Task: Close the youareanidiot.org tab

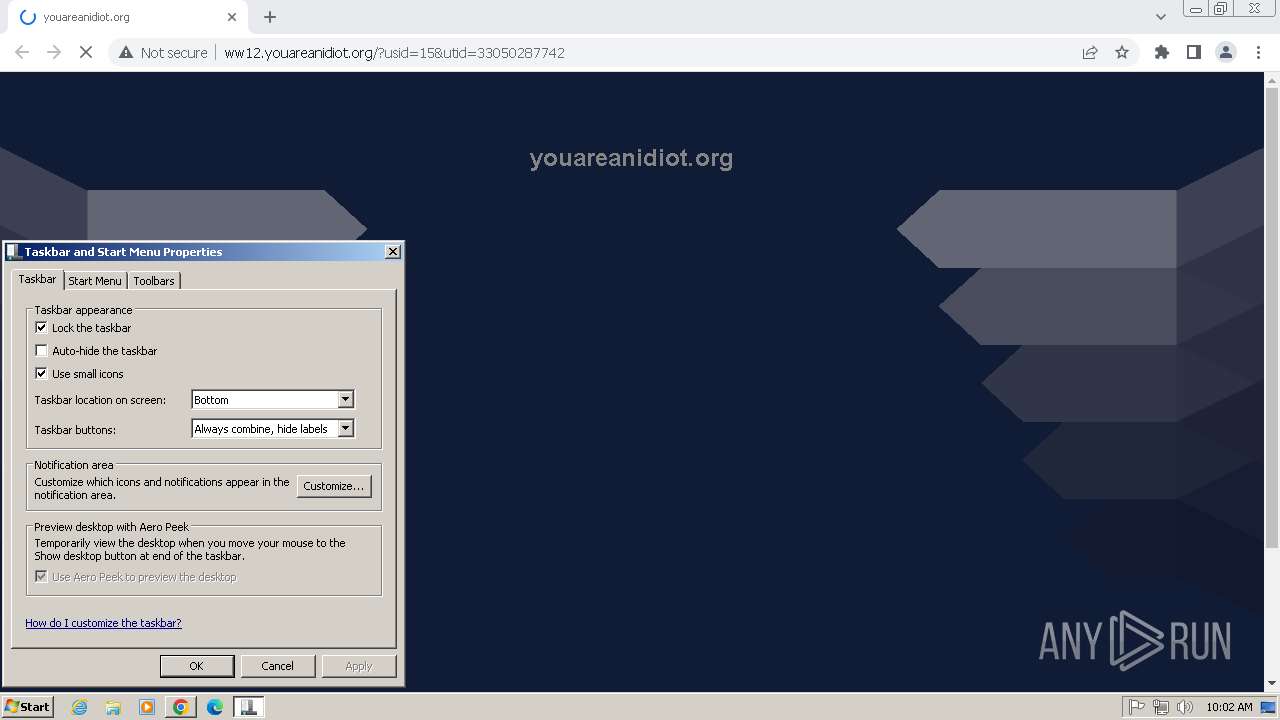Action: (x=232, y=17)
